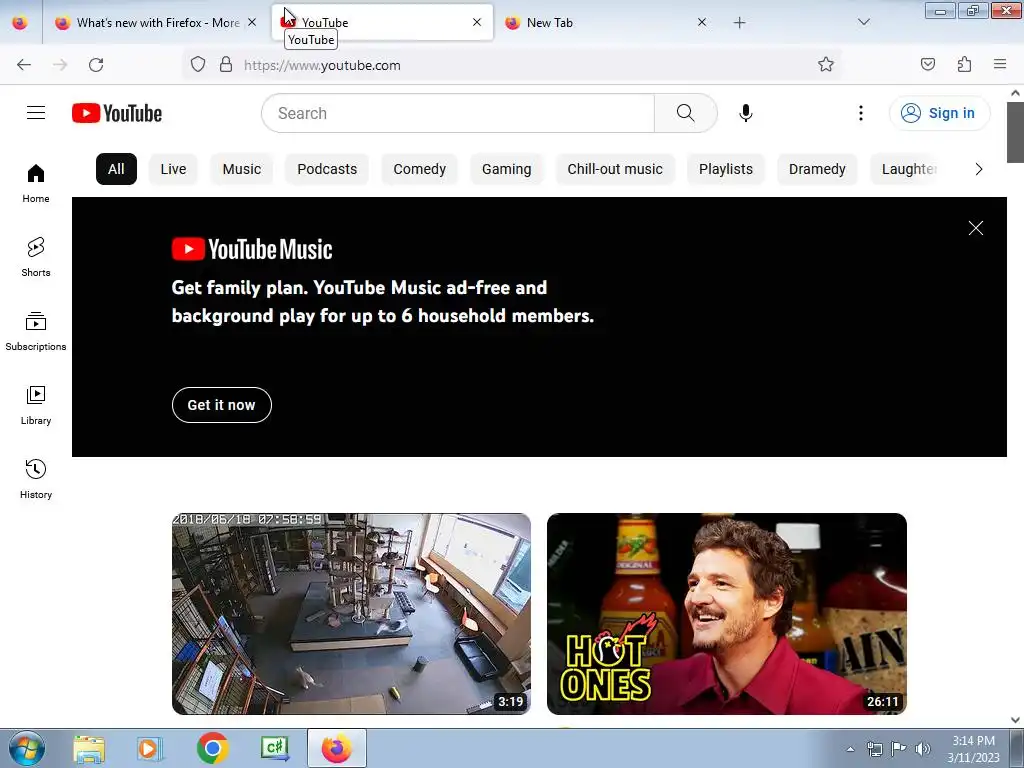Image resolution: width=1024 pixels, height=768 pixels.
Task: Open a new tab with plus button
Action: (739, 23)
